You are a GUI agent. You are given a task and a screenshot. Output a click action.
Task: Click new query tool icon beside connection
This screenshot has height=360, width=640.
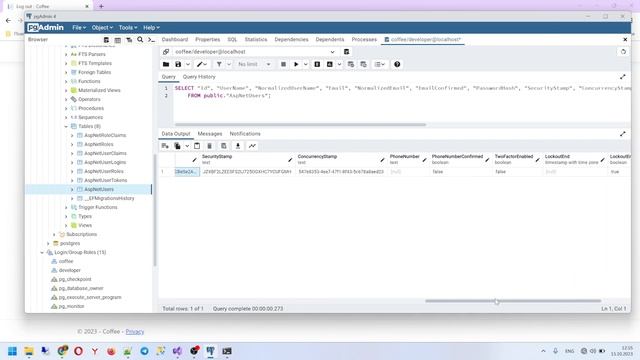click(347, 52)
